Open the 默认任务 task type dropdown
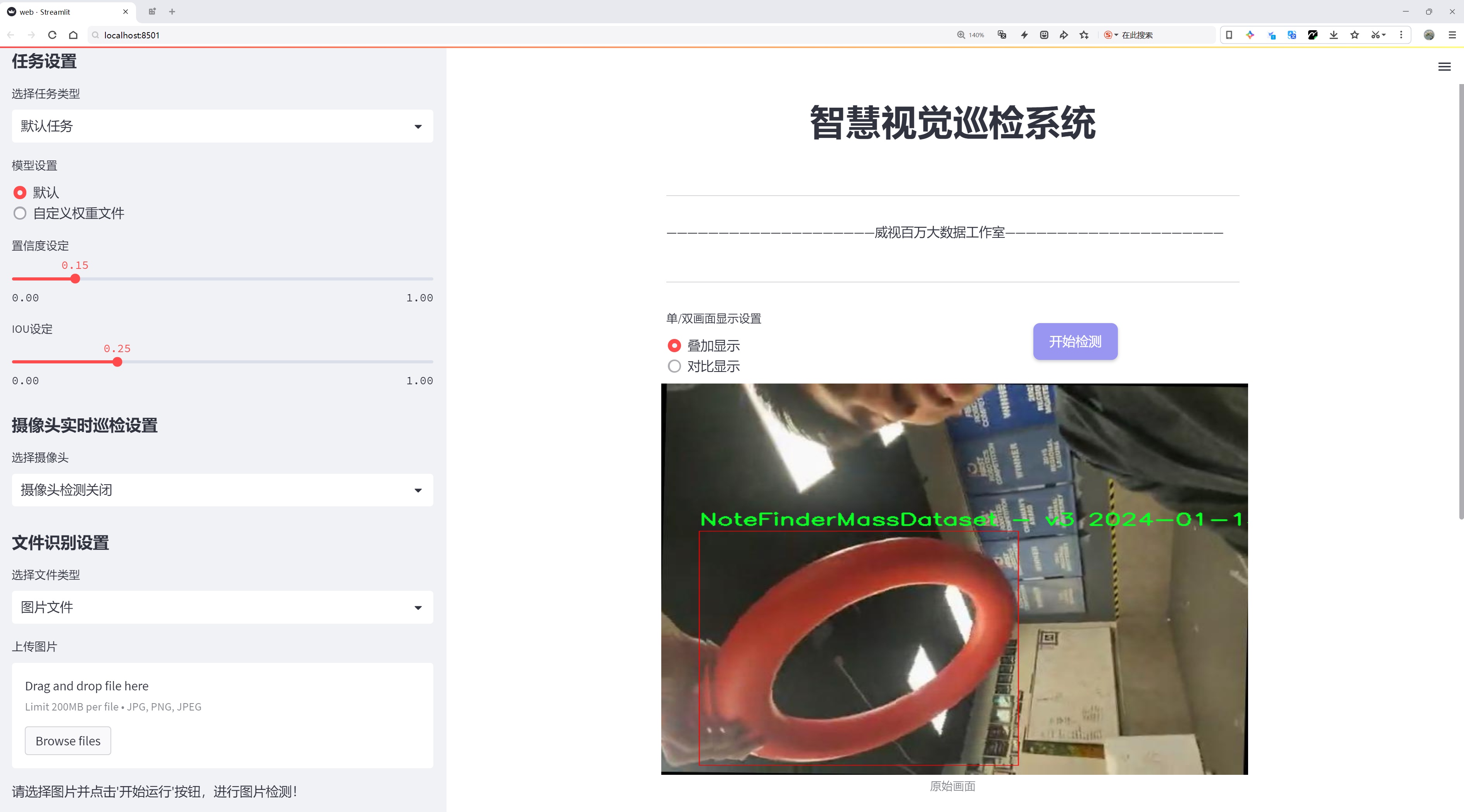Viewport: 1464px width, 812px height. pos(222,126)
